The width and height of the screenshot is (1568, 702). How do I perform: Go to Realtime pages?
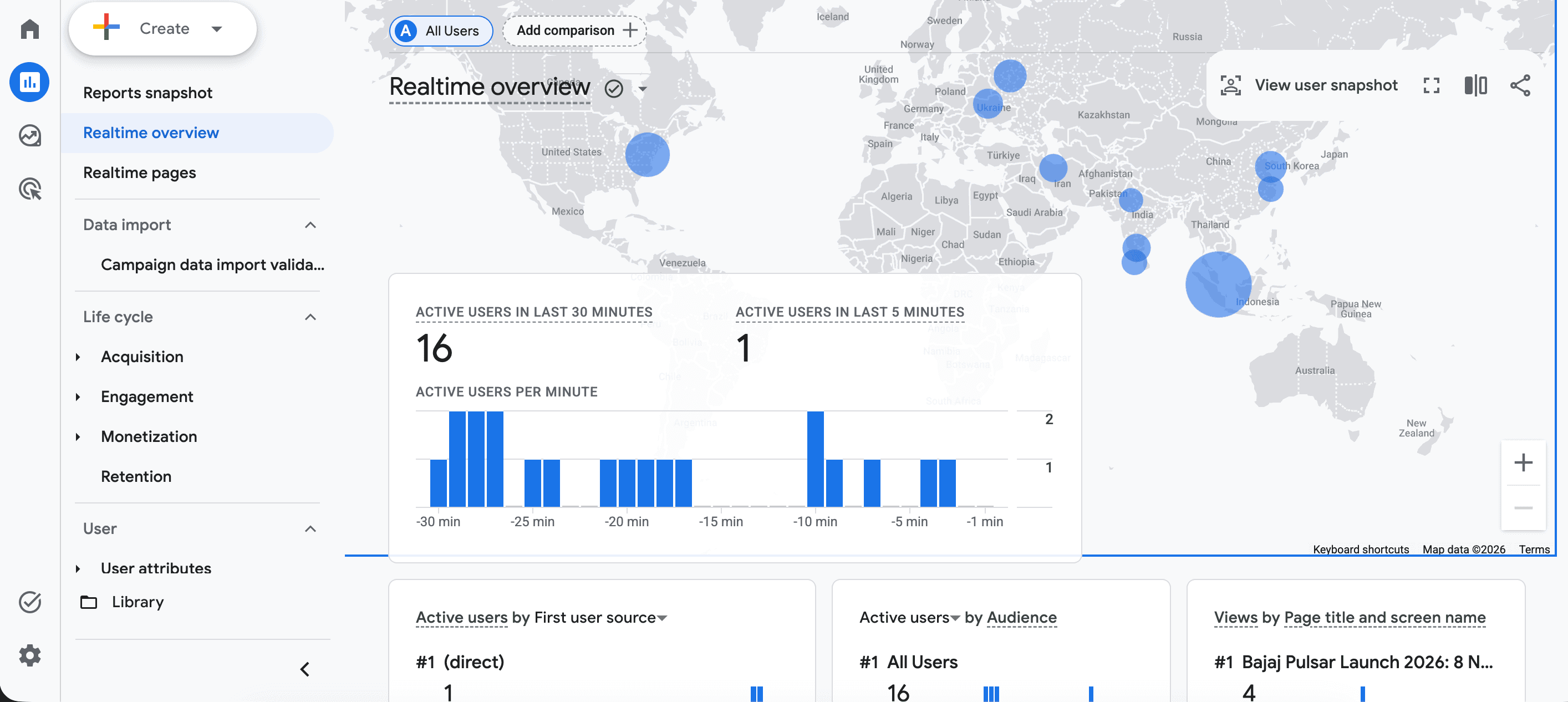tap(139, 173)
